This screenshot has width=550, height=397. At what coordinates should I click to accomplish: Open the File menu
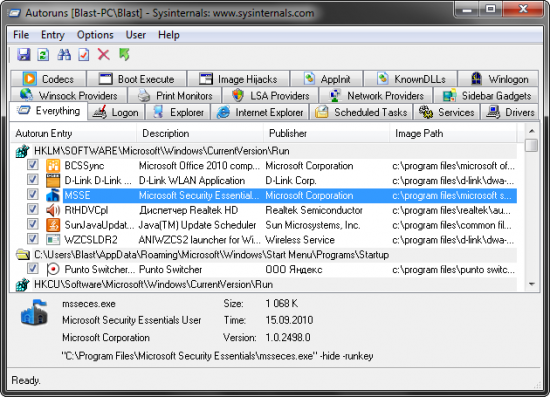coord(21,35)
